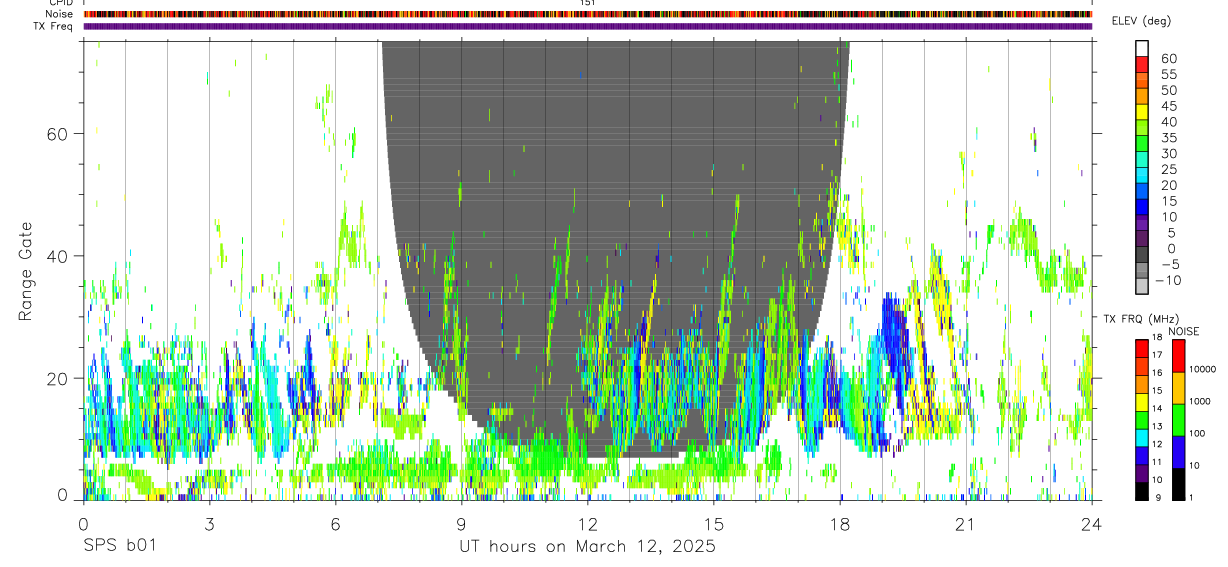Click the '17' label on the TX FRQ scale
The width and height of the screenshot is (1228, 567).
click(1157, 355)
